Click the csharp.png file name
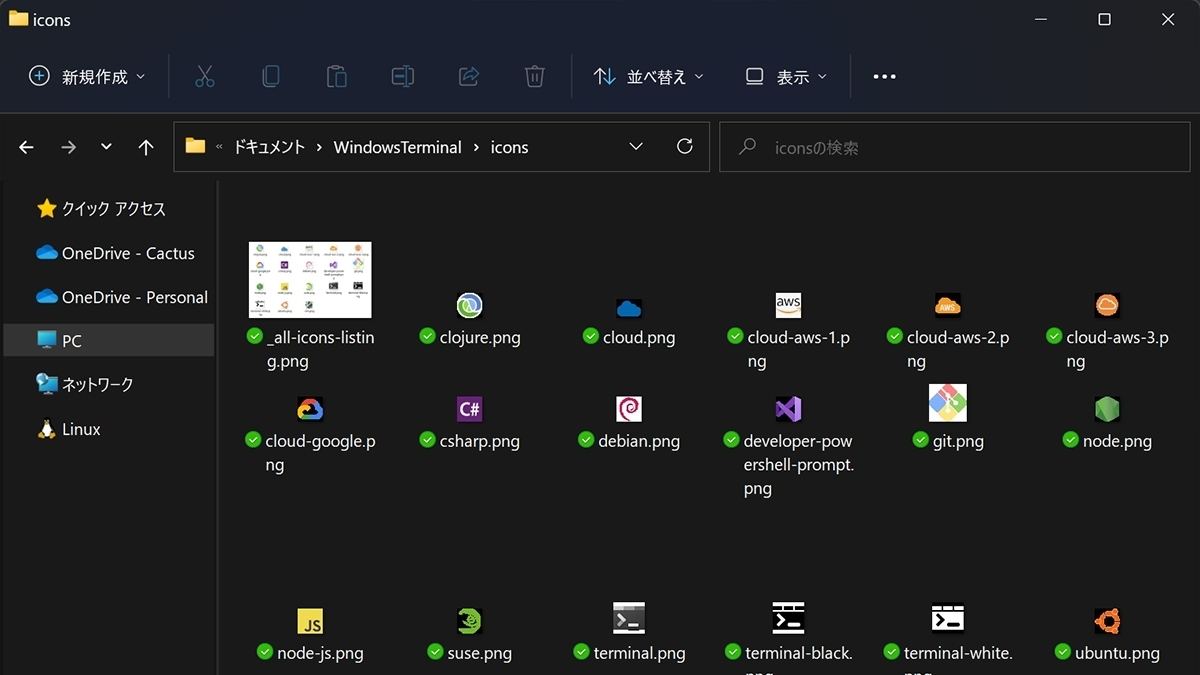This screenshot has width=1200, height=675. [x=479, y=441]
